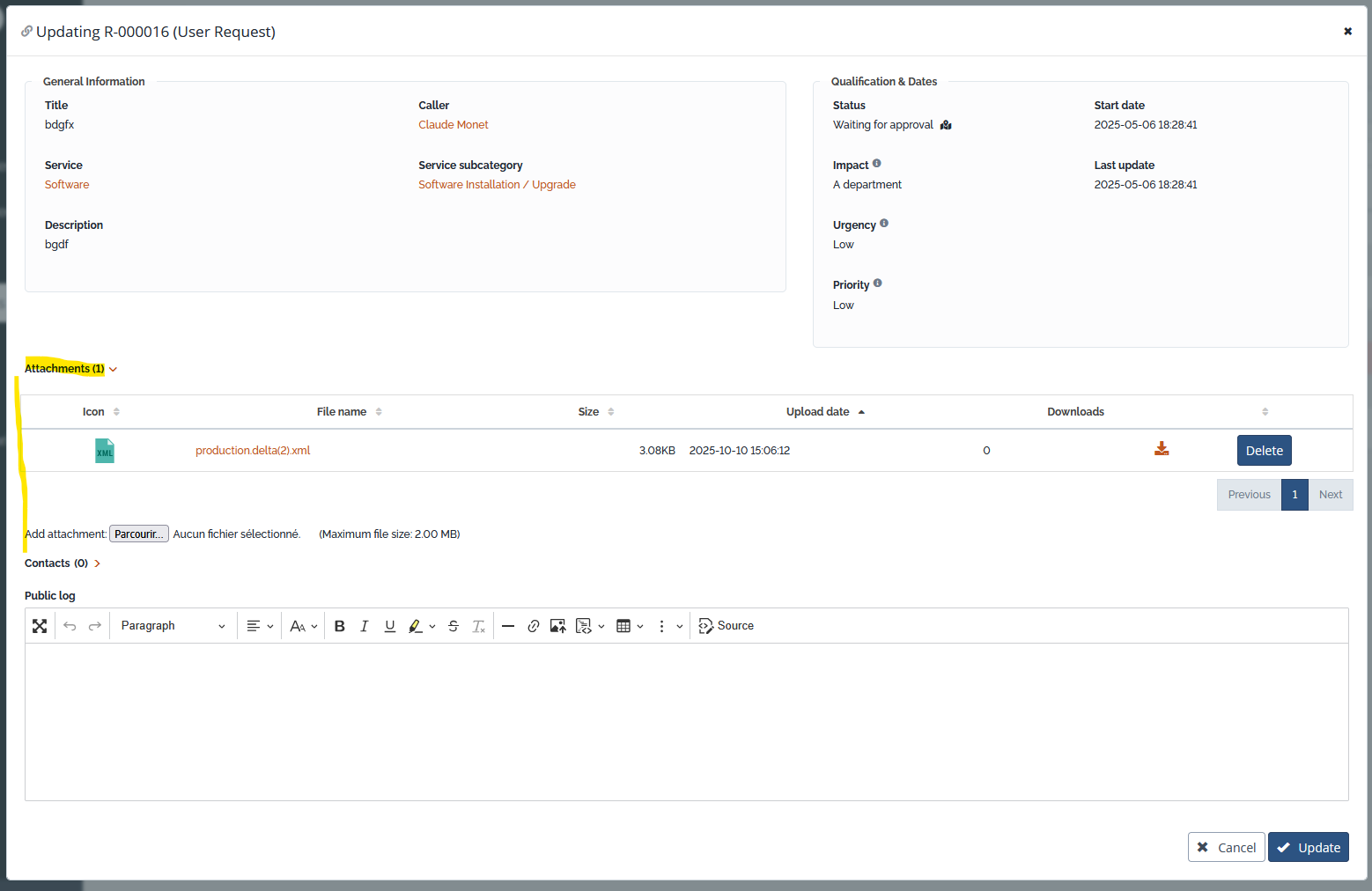1372x891 pixels.
Task: Insert a link in Public log
Action: 533,626
